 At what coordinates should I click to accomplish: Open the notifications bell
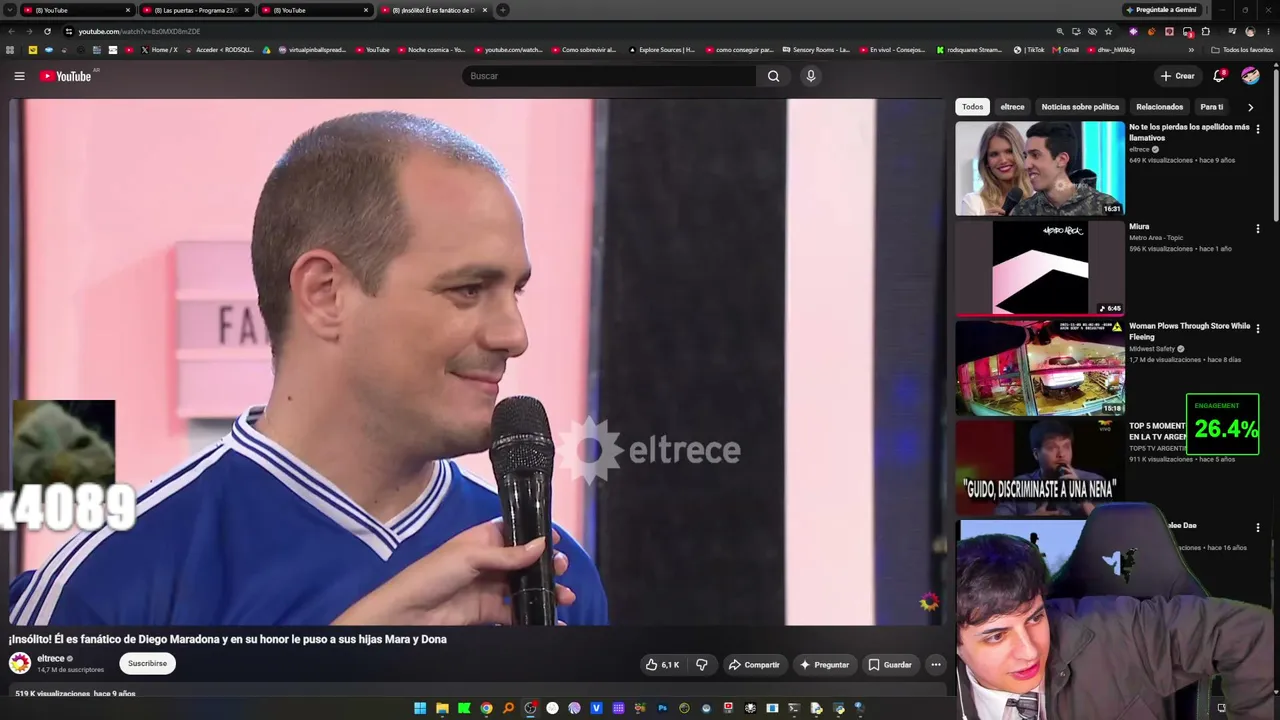coord(1219,76)
